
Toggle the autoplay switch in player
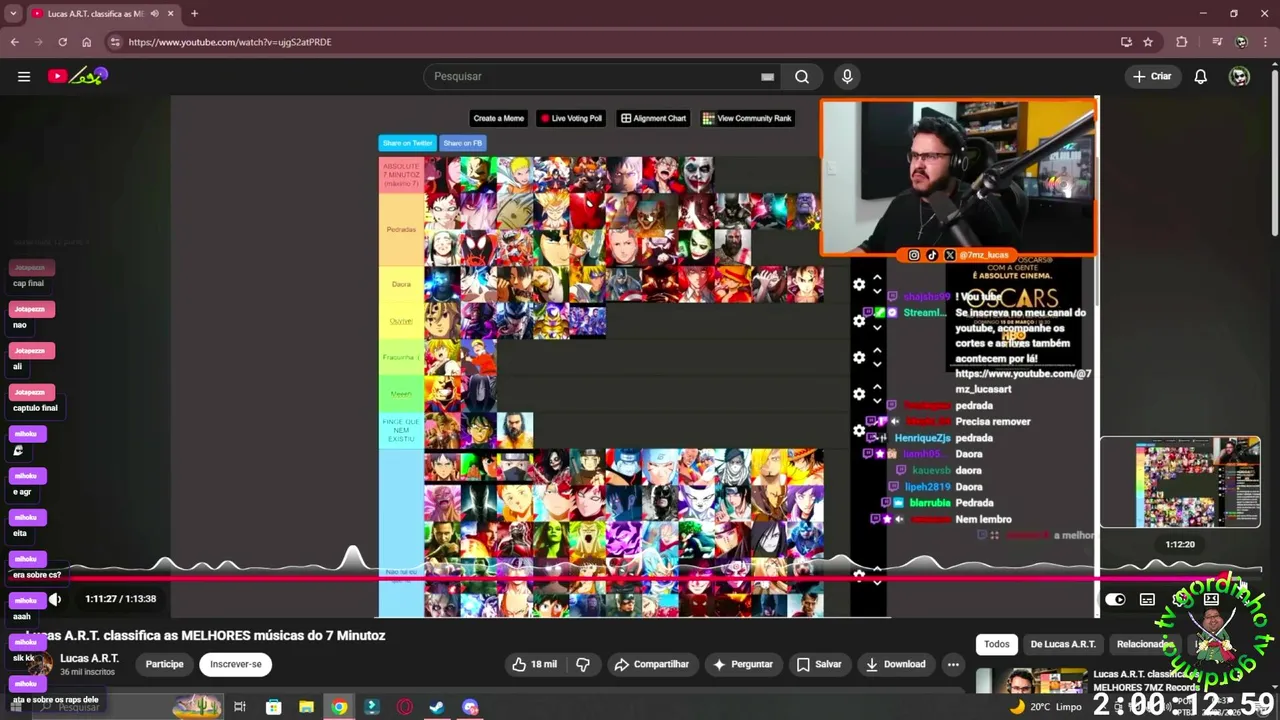tap(1115, 599)
